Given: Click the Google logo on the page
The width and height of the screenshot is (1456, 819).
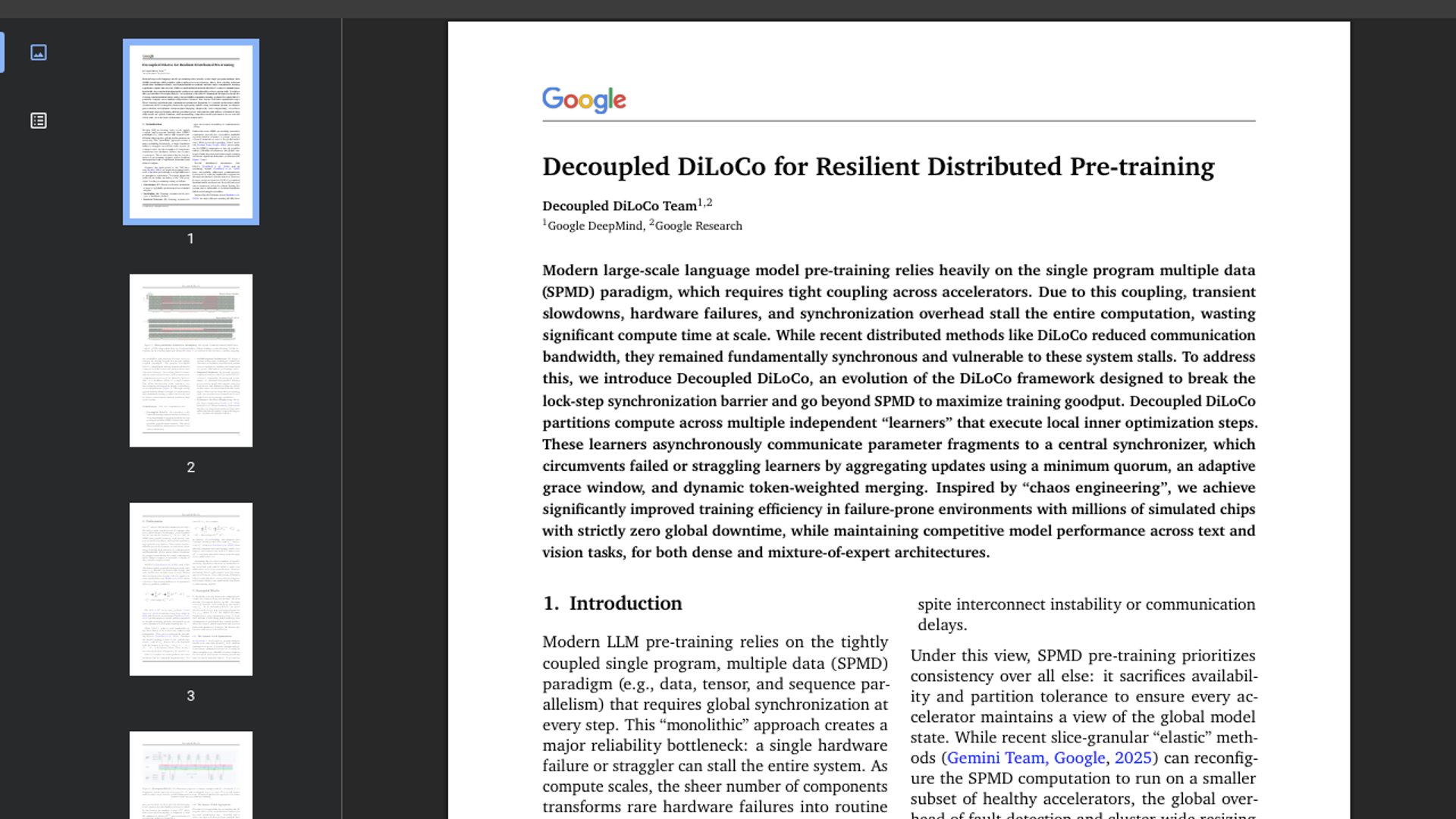Looking at the screenshot, I should pyautogui.click(x=583, y=99).
